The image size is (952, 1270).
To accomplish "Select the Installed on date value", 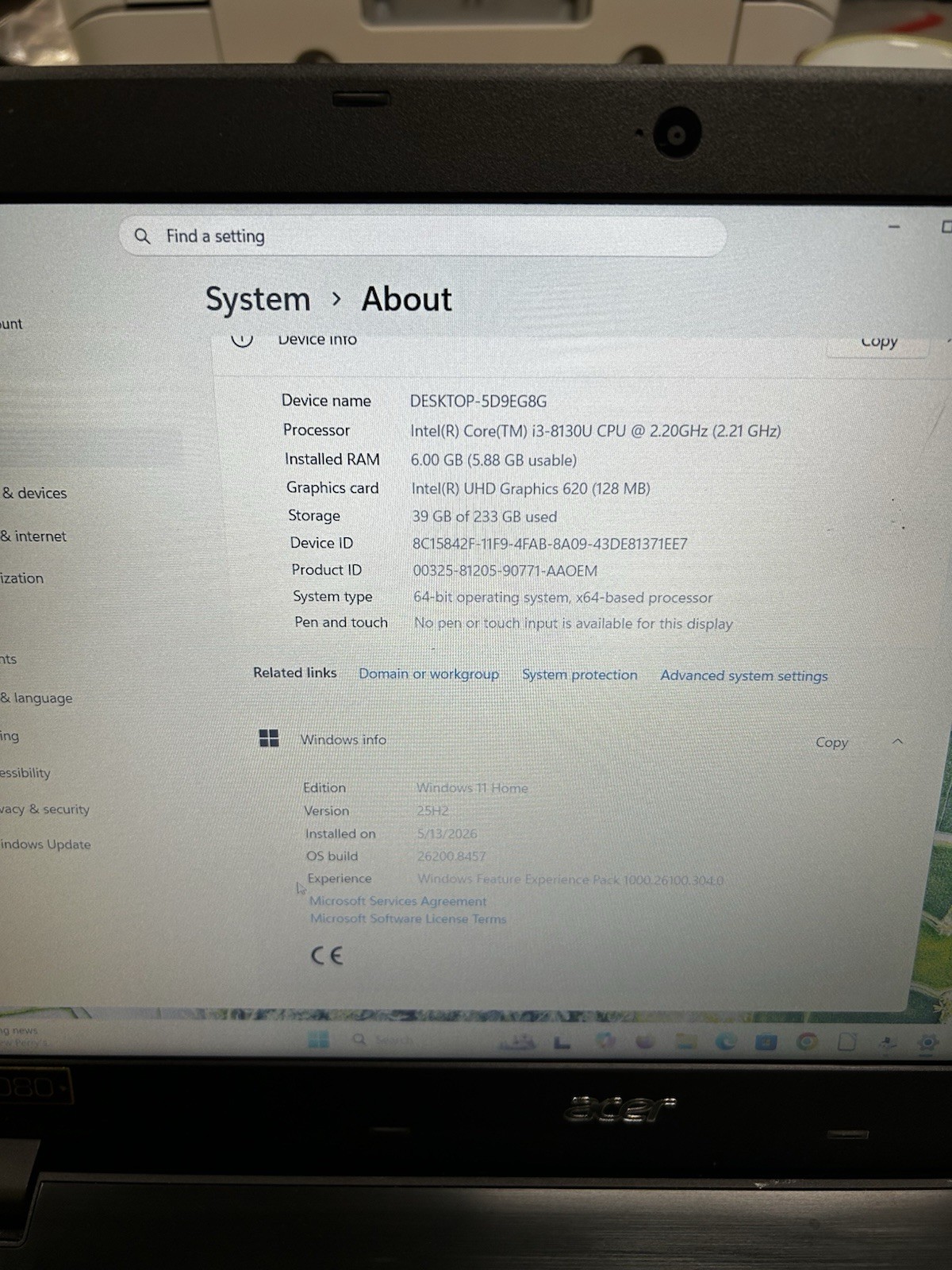I will point(447,834).
